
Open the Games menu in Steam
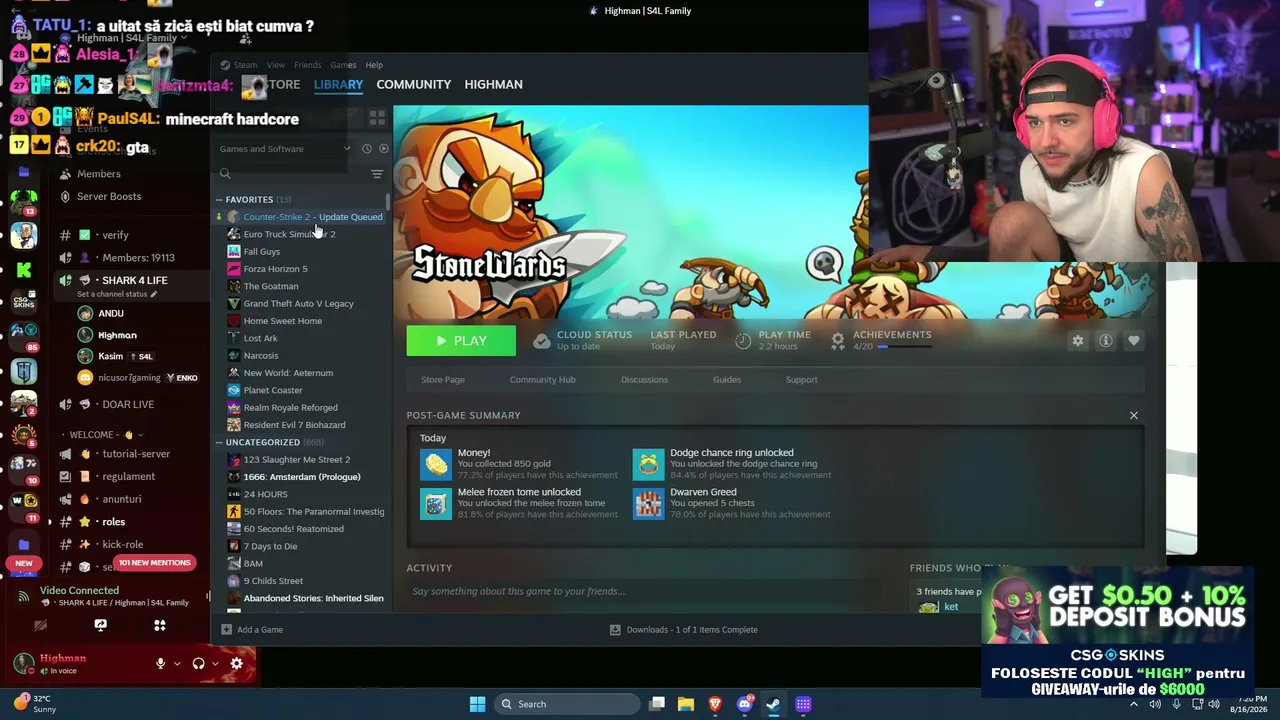(343, 65)
